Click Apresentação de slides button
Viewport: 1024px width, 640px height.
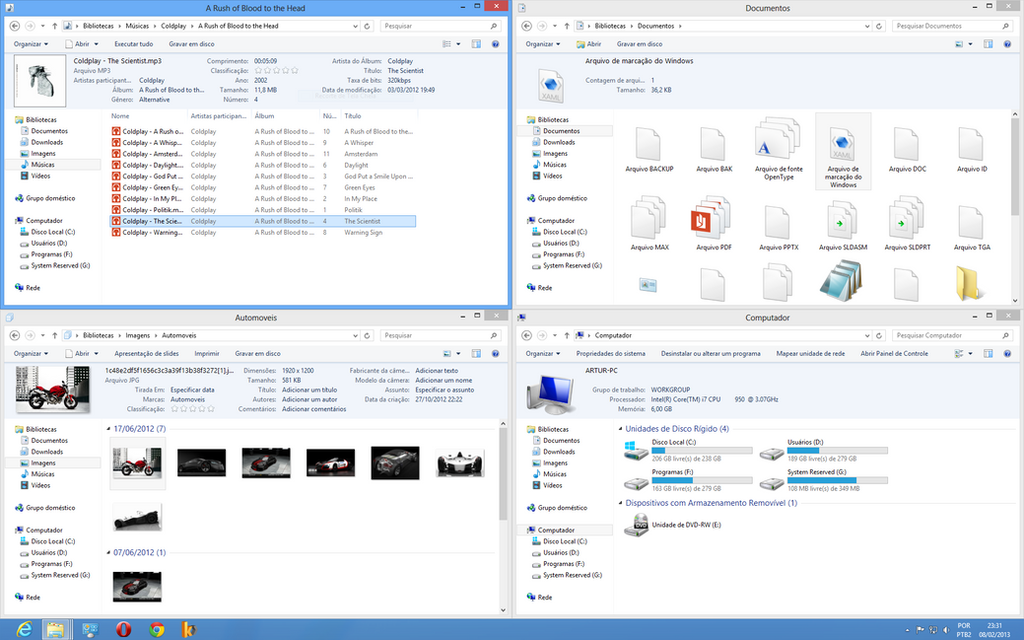coord(146,353)
